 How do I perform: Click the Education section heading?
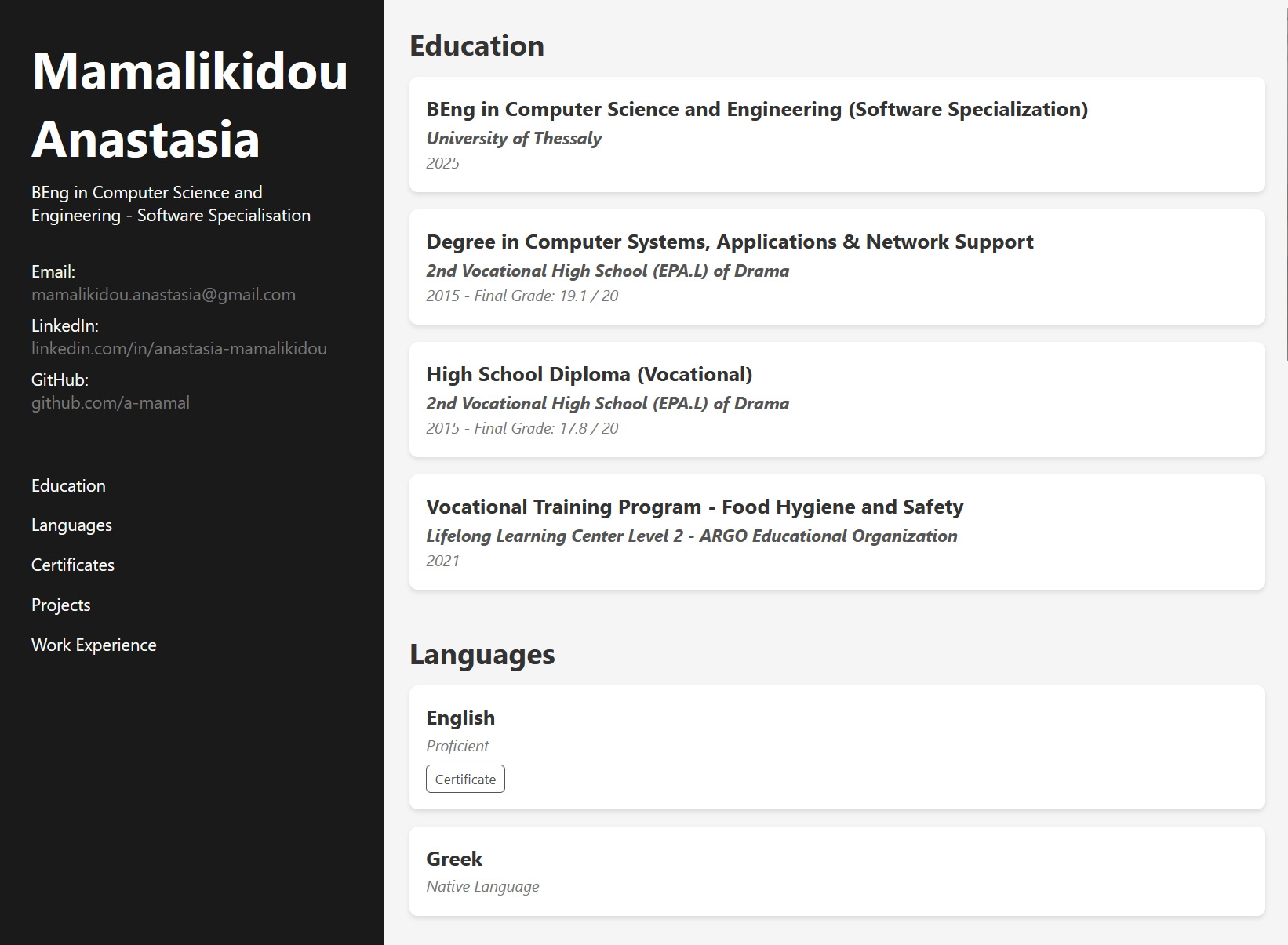click(478, 45)
